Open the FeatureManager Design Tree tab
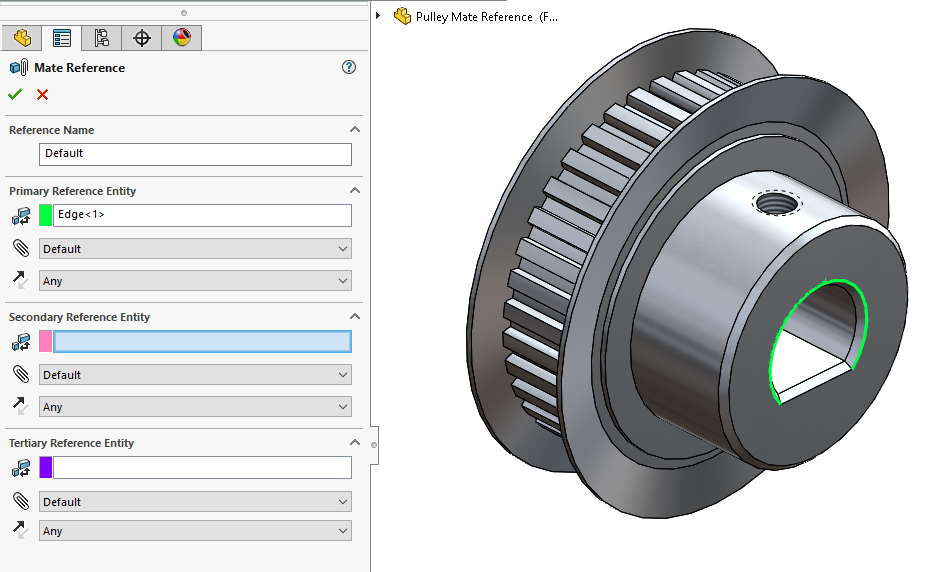This screenshot has width=944, height=572. 22,38
